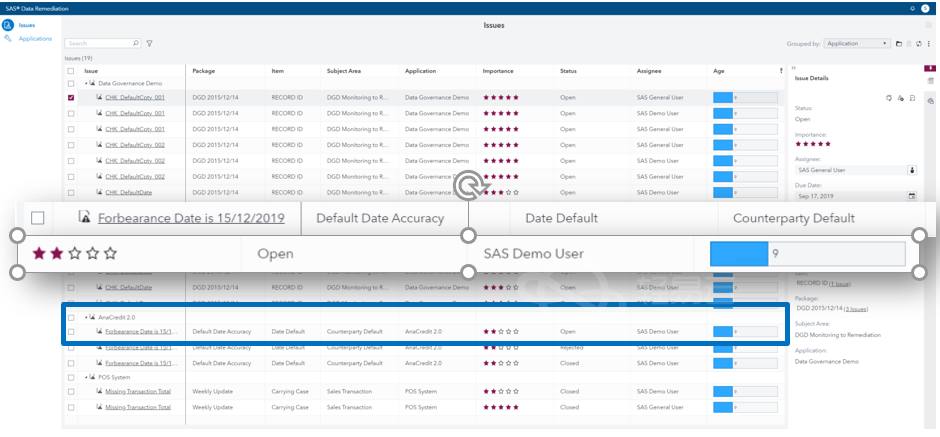Check the Forbearance Date row with Rejected status
This screenshot has height=437, width=940.
click(71, 348)
